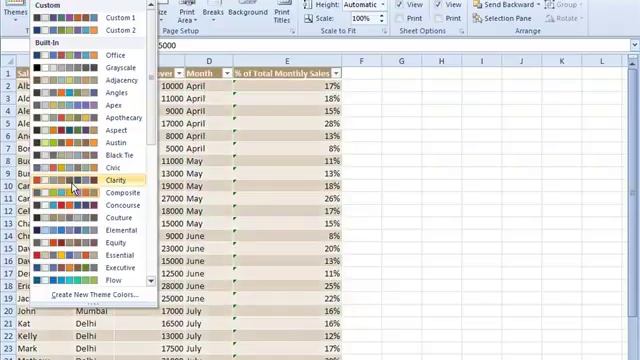This screenshot has height=360, width=640.
Task: Open Page Setup dialog launcher
Action: click(x=292, y=31)
